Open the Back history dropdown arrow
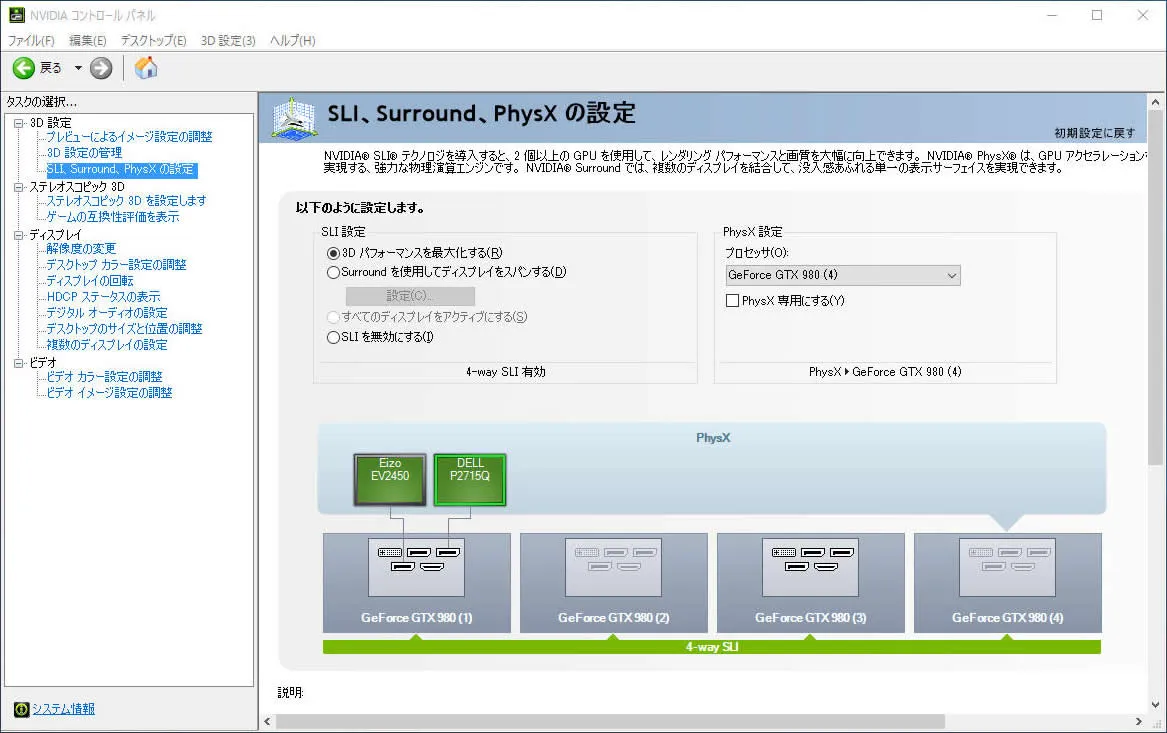The height and width of the screenshot is (733, 1167). [x=78, y=68]
